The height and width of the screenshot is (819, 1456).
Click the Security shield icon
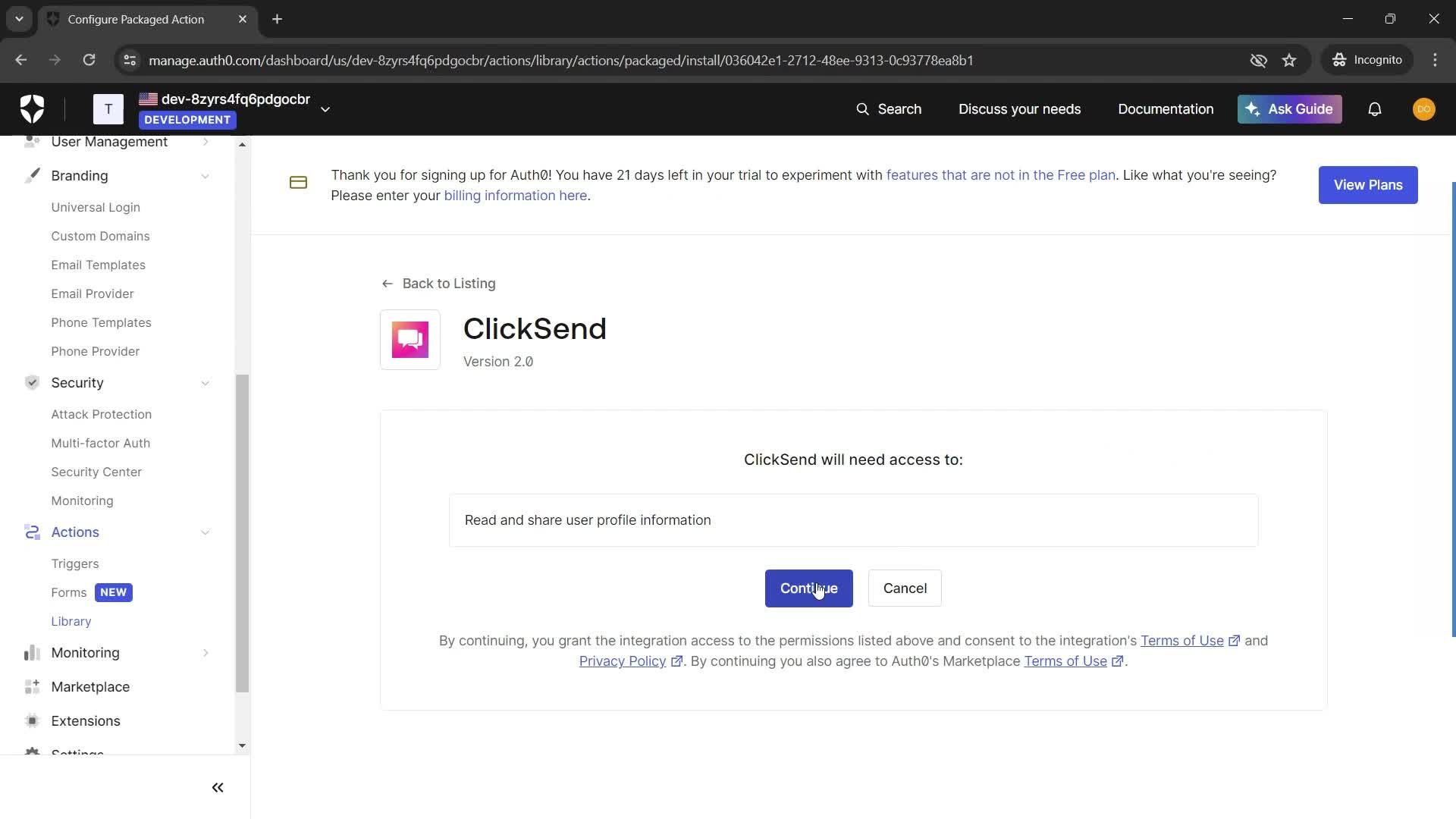coord(32,383)
